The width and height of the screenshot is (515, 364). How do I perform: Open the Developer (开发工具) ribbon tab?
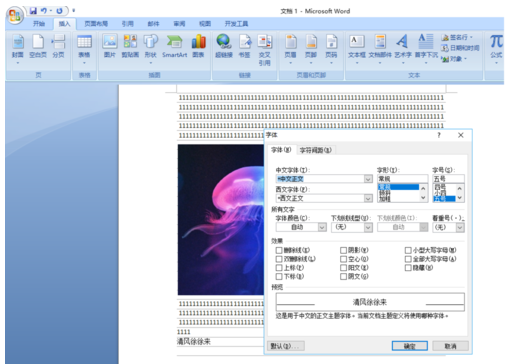pos(236,24)
